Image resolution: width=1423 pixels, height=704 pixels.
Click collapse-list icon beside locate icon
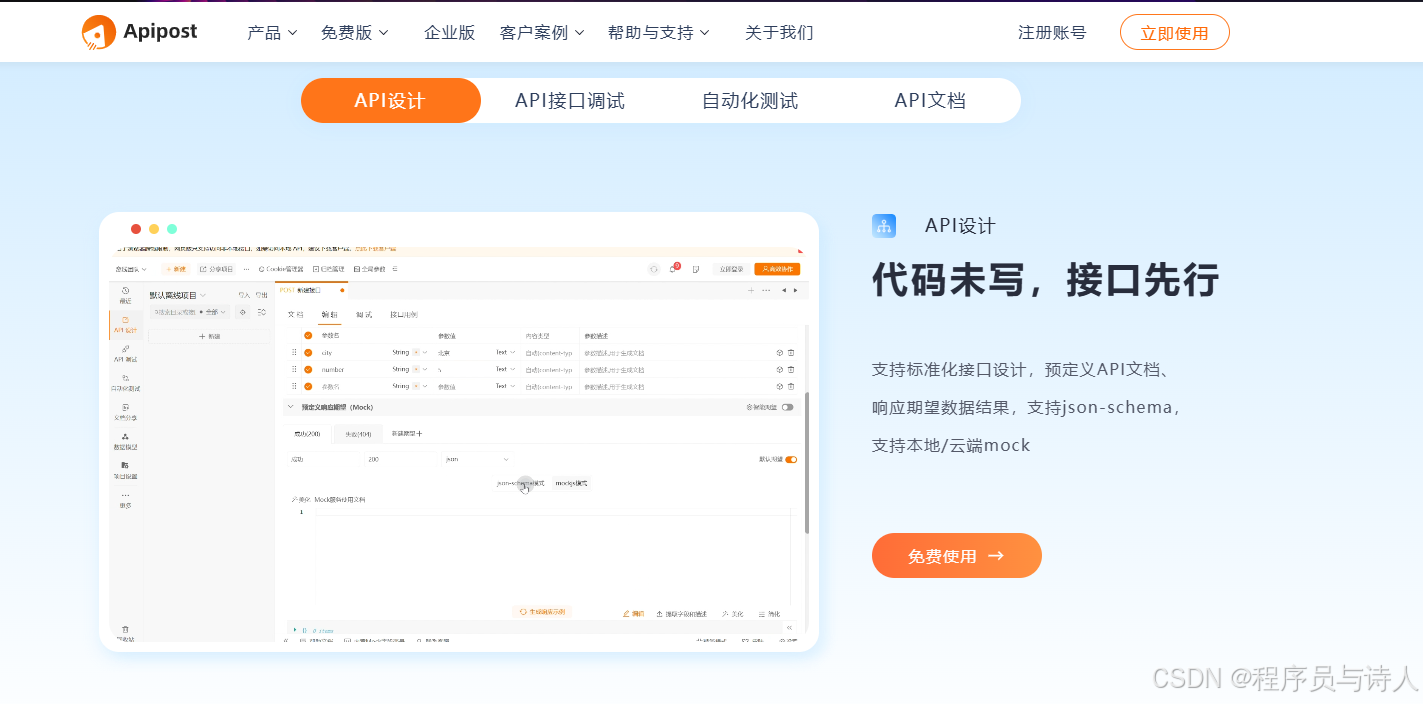262,312
